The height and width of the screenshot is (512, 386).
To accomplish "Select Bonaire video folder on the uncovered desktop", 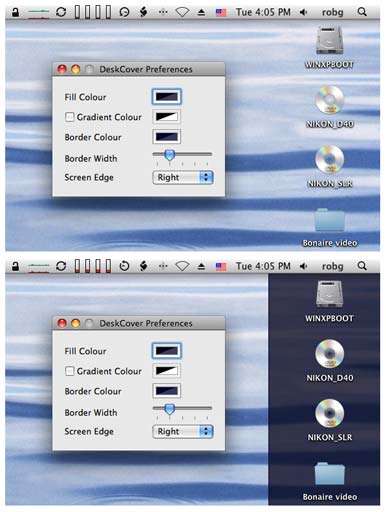I will coord(329,220).
